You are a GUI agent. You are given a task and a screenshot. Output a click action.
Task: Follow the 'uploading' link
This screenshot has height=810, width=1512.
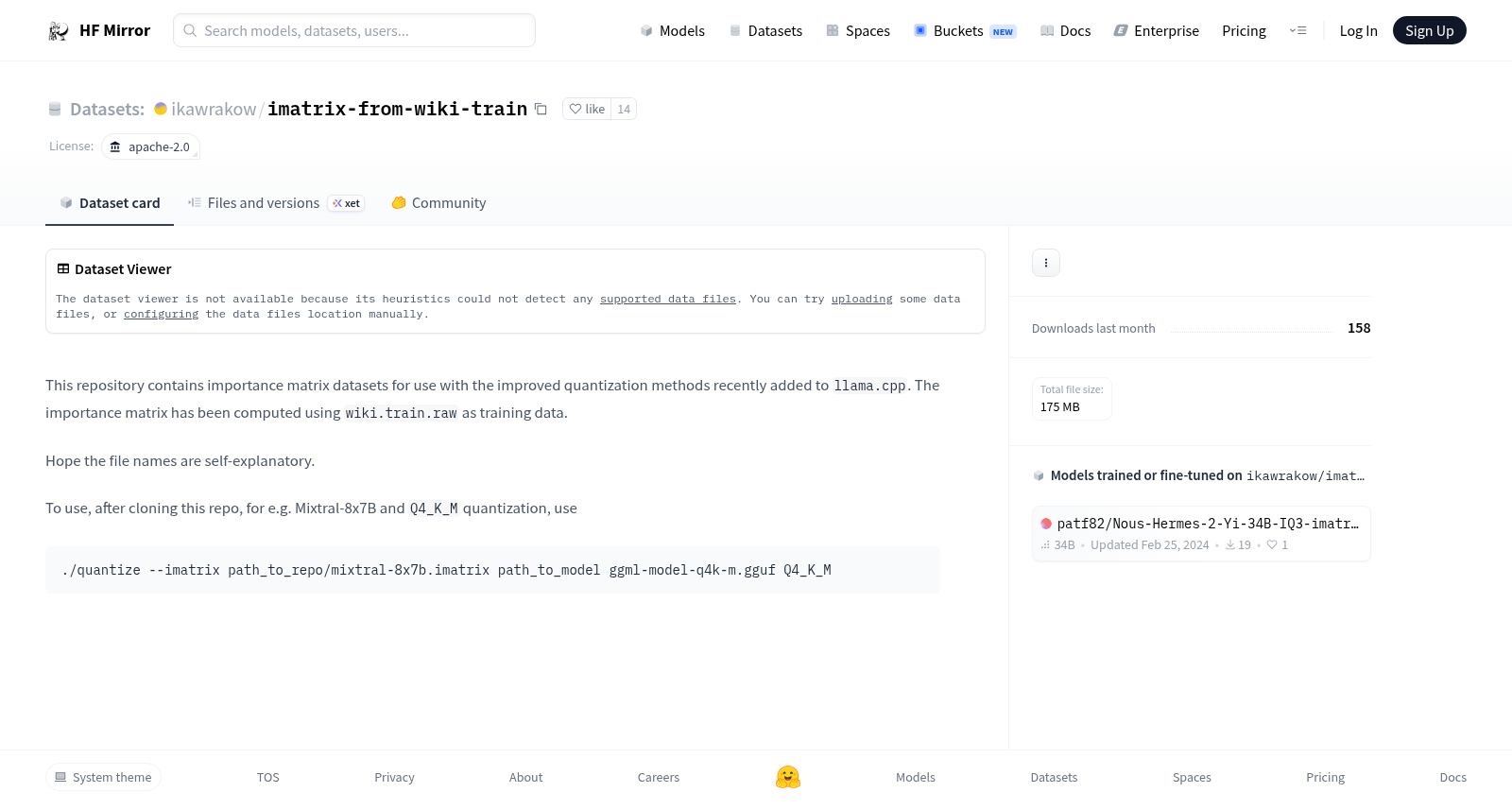[862, 300]
